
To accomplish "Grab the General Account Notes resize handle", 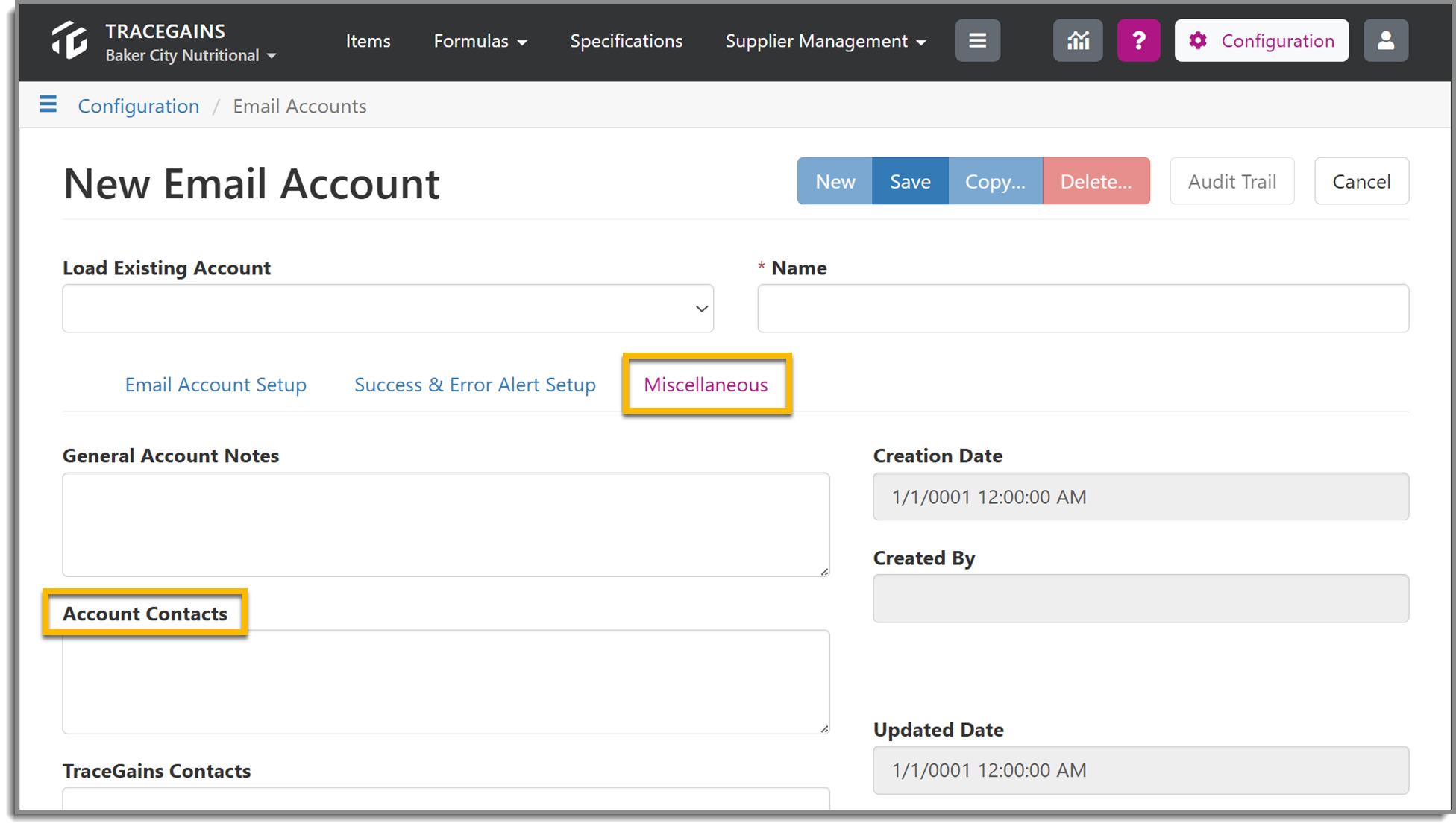I will click(x=824, y=571).
